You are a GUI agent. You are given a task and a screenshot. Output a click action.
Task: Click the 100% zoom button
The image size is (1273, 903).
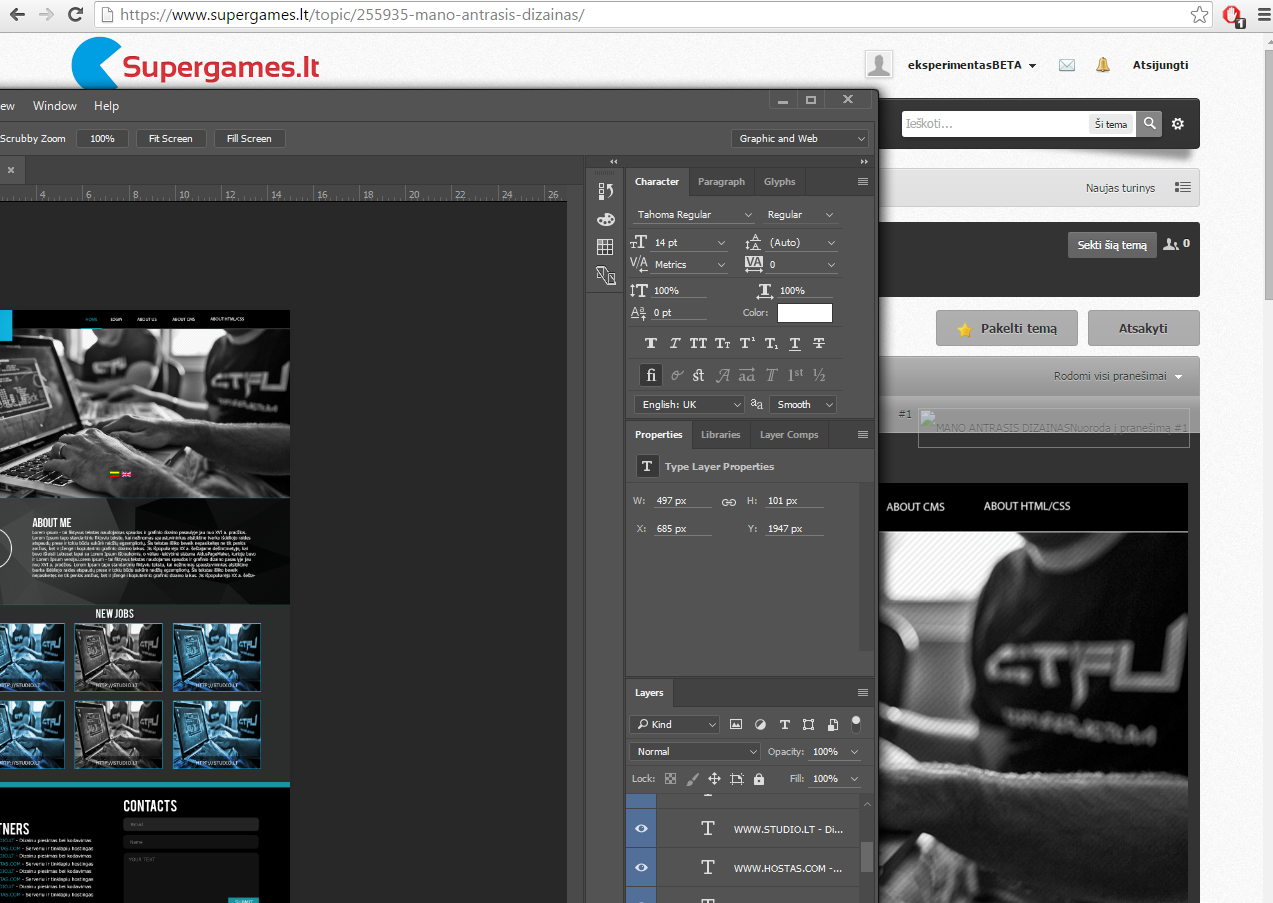click(102, 139)
